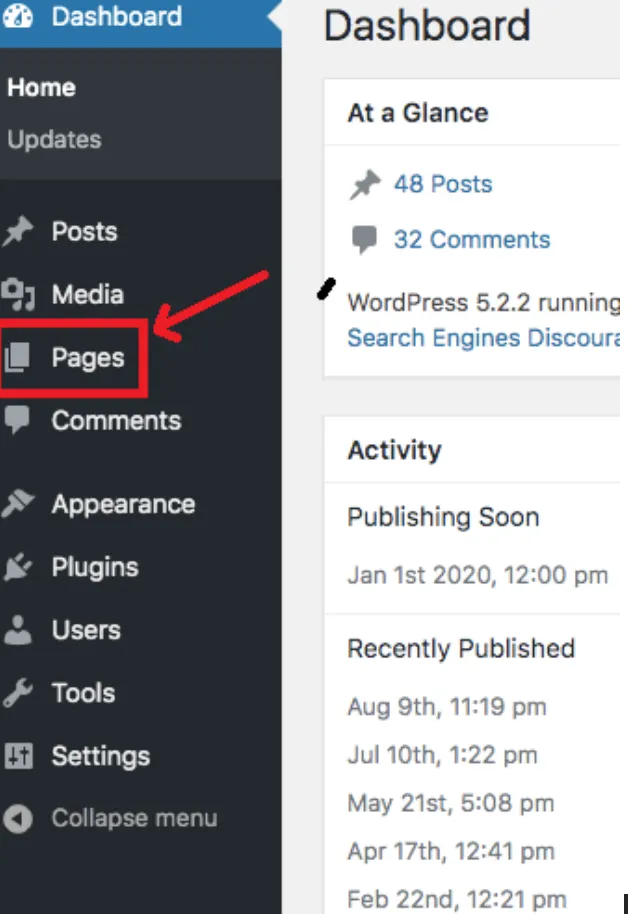Click the Settings sliders icon
This screenshot has width=632, height=914.
[18, 756]
